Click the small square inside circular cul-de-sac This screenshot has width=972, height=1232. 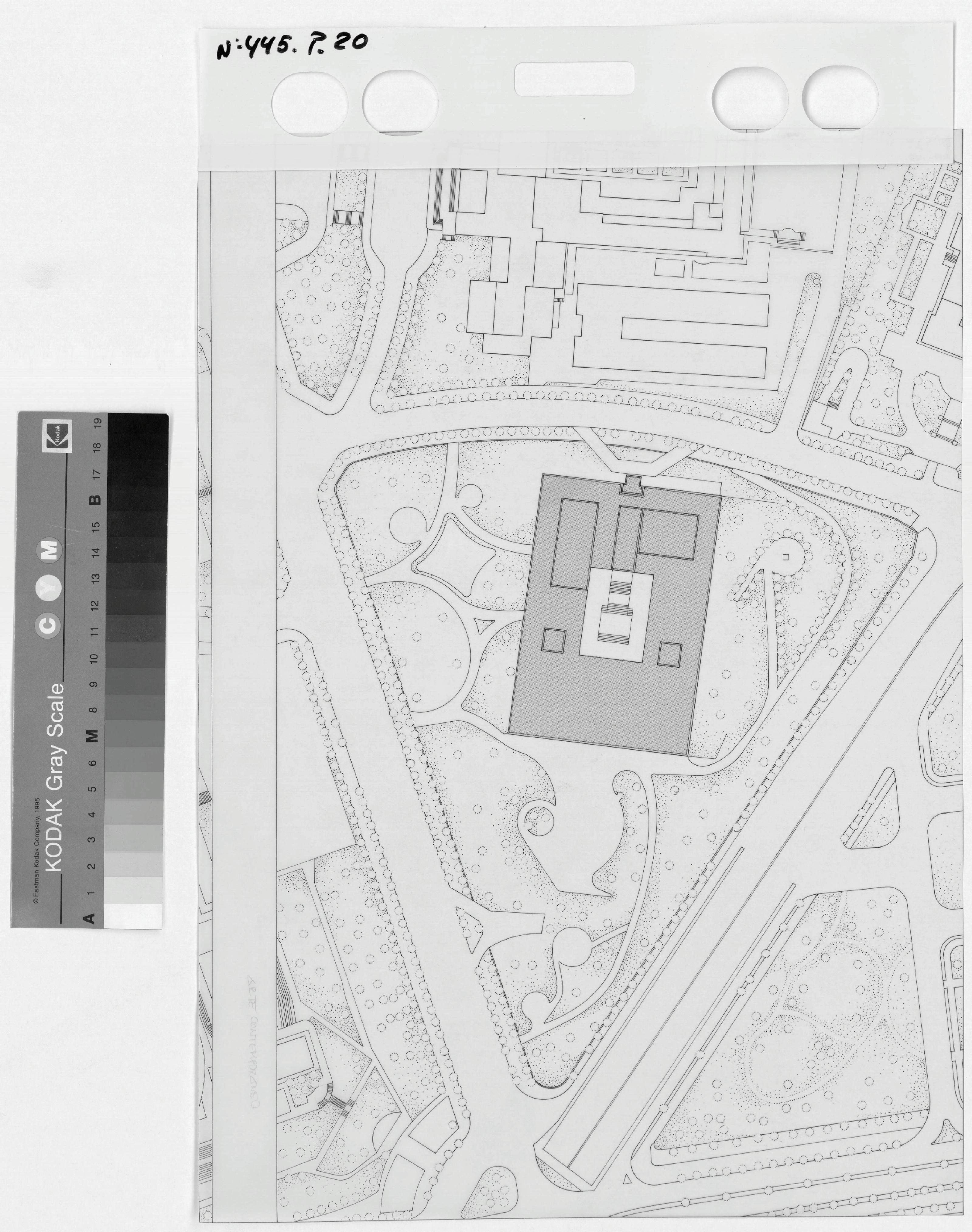click(785, 557)
